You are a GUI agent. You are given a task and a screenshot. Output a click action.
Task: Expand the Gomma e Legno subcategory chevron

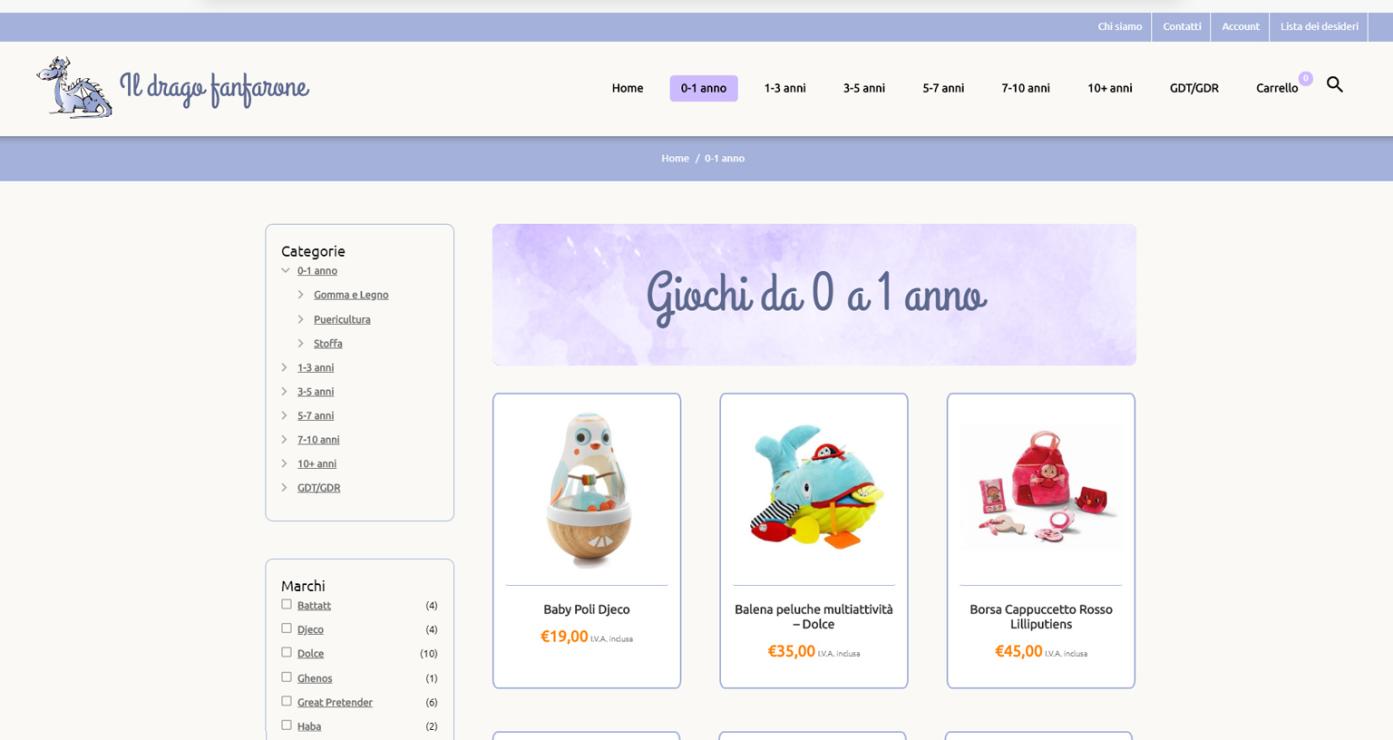(301, 294)
